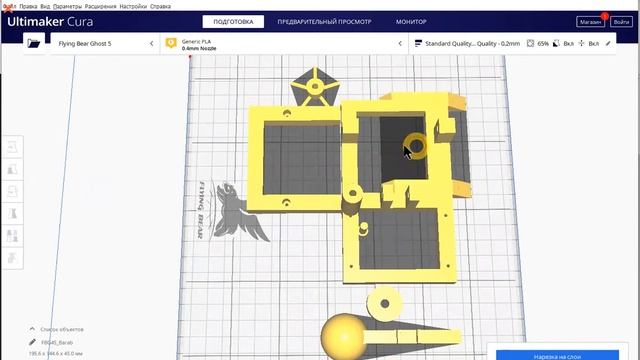Image resolution: width=640 pixels, height=360 pixels.
Task: Click the pentagon star model on the plate
Action: pyautogui.click(x=315, y=87)
